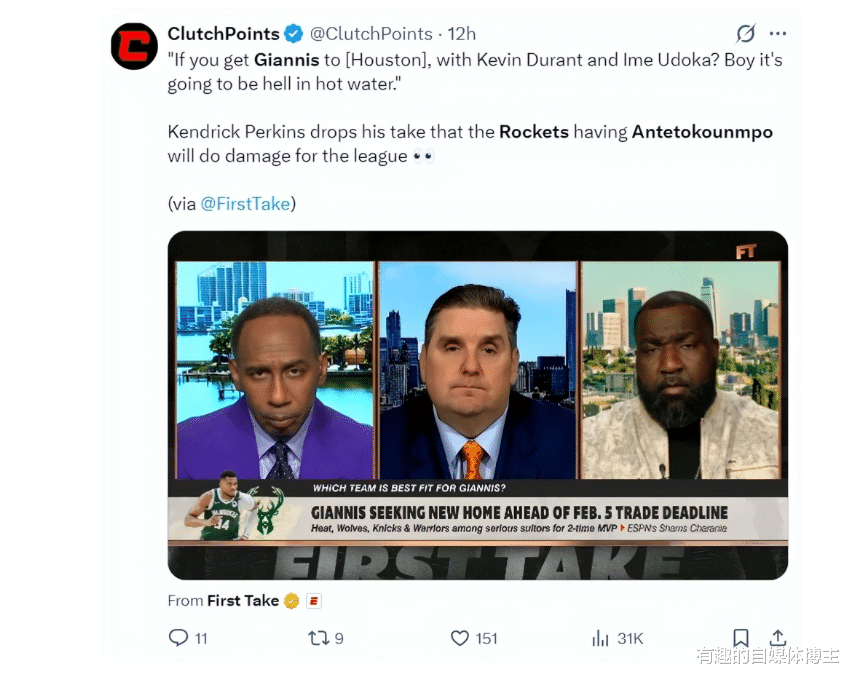The height and width of the screenshot is (677, 849).
Task: Click the 31K views count
Action: click(630, 639)
